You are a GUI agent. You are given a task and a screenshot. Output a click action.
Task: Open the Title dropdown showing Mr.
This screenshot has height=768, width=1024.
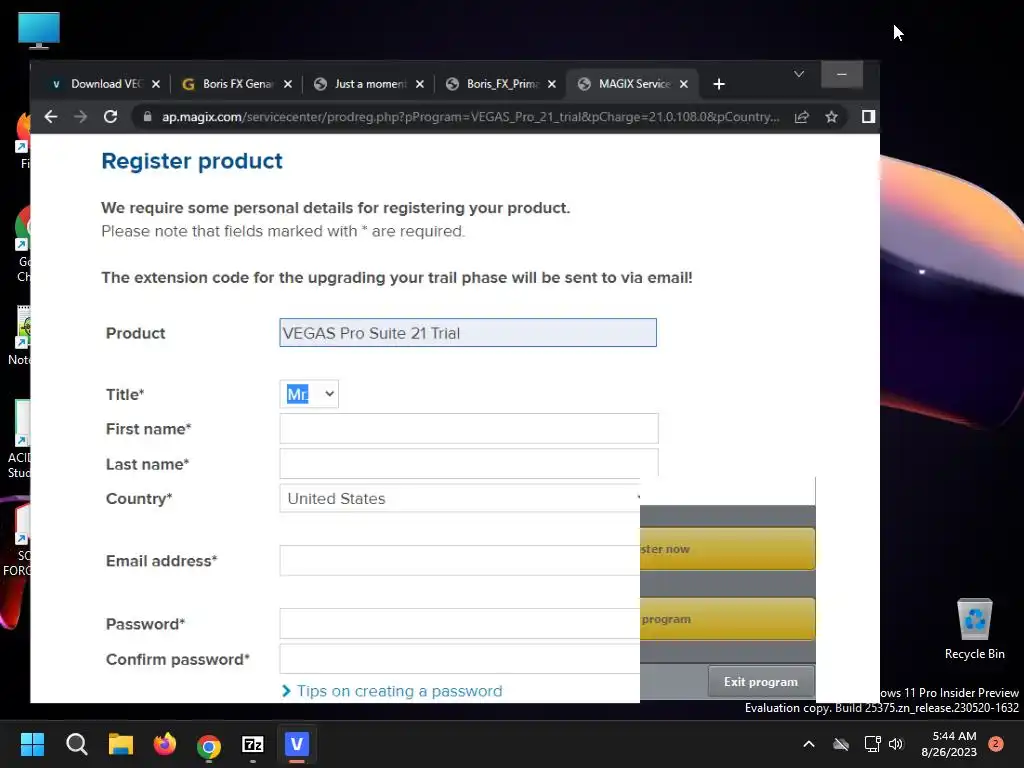tap(309, 394)
